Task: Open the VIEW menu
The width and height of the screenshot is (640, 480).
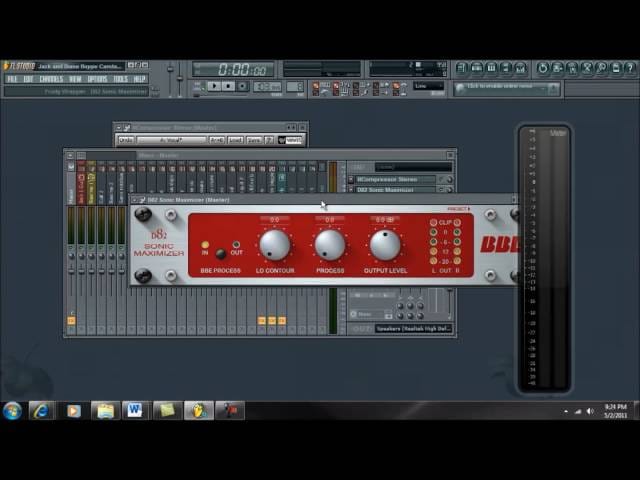Action: (x=75, y=79)
